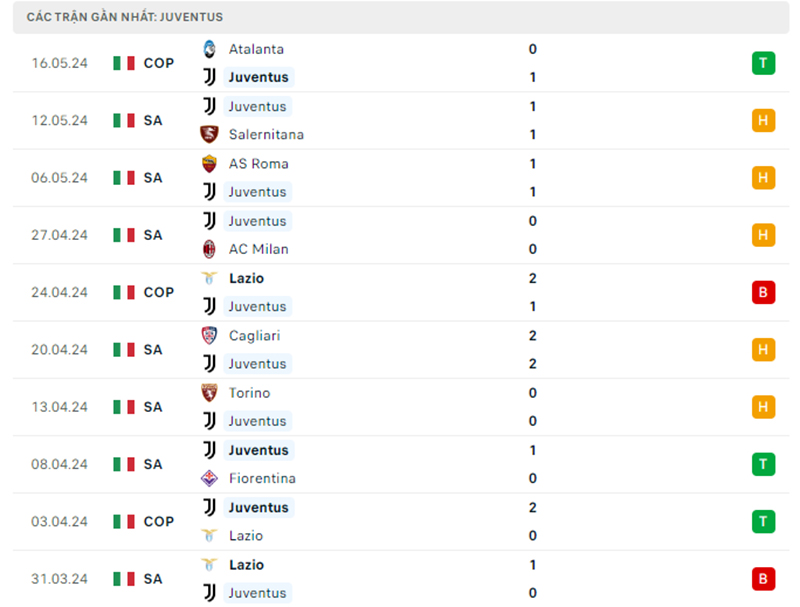Click the red B badge for the Lazio match
This screenshot has width=800, height=607.
tap(763, 292)
